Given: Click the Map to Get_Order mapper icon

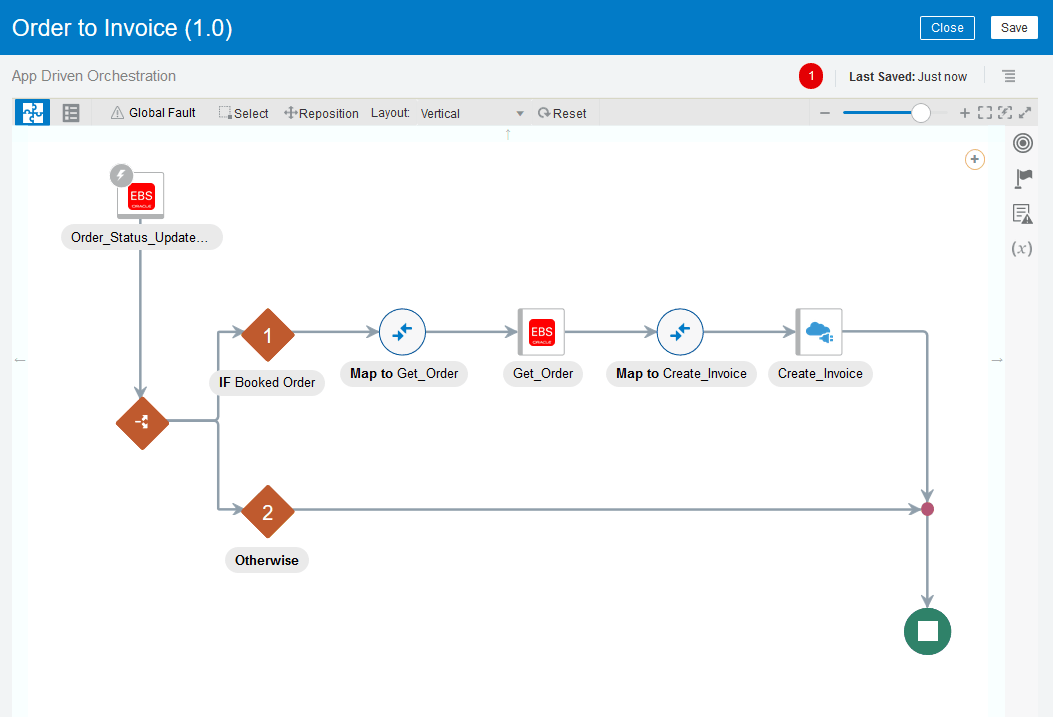Looking at the screenshot, I should [403, 332].
